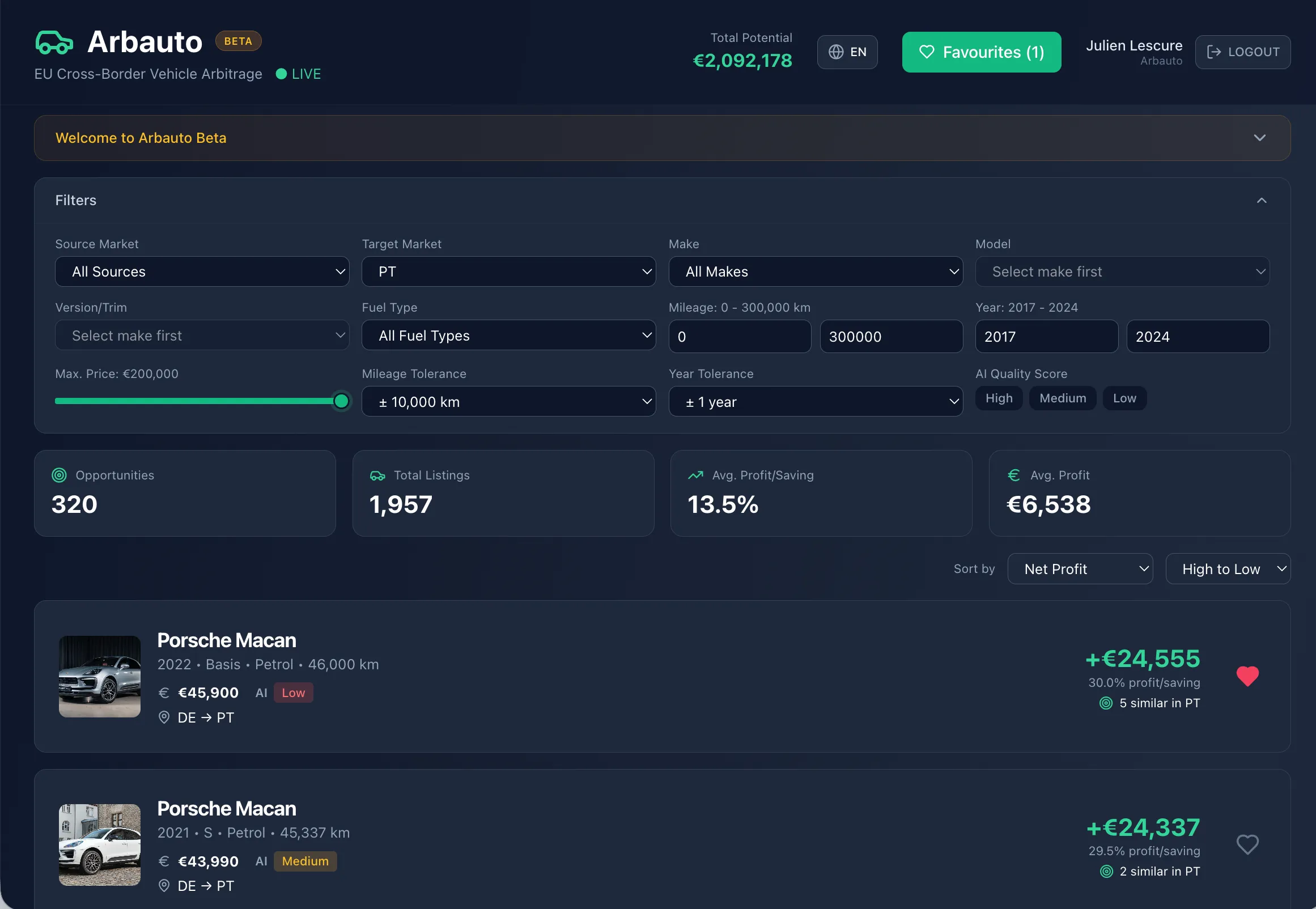Click the Total Potential €2,092,178 value
Image resolution: width=1316 pixels, height=909 pixels.
click(x=742, y=61)
